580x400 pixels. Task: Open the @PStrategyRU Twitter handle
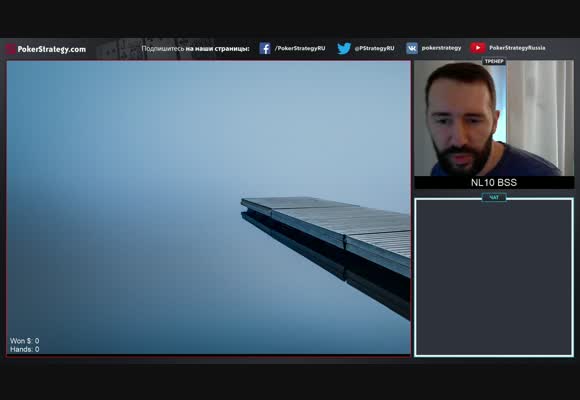374,48
